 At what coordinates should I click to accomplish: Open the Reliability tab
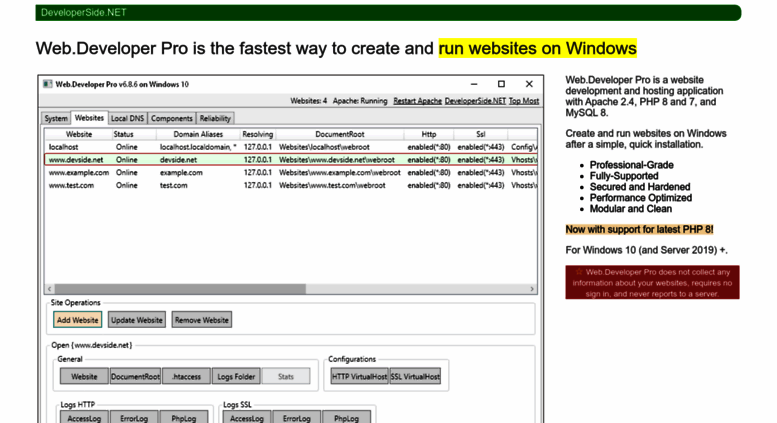215,118
